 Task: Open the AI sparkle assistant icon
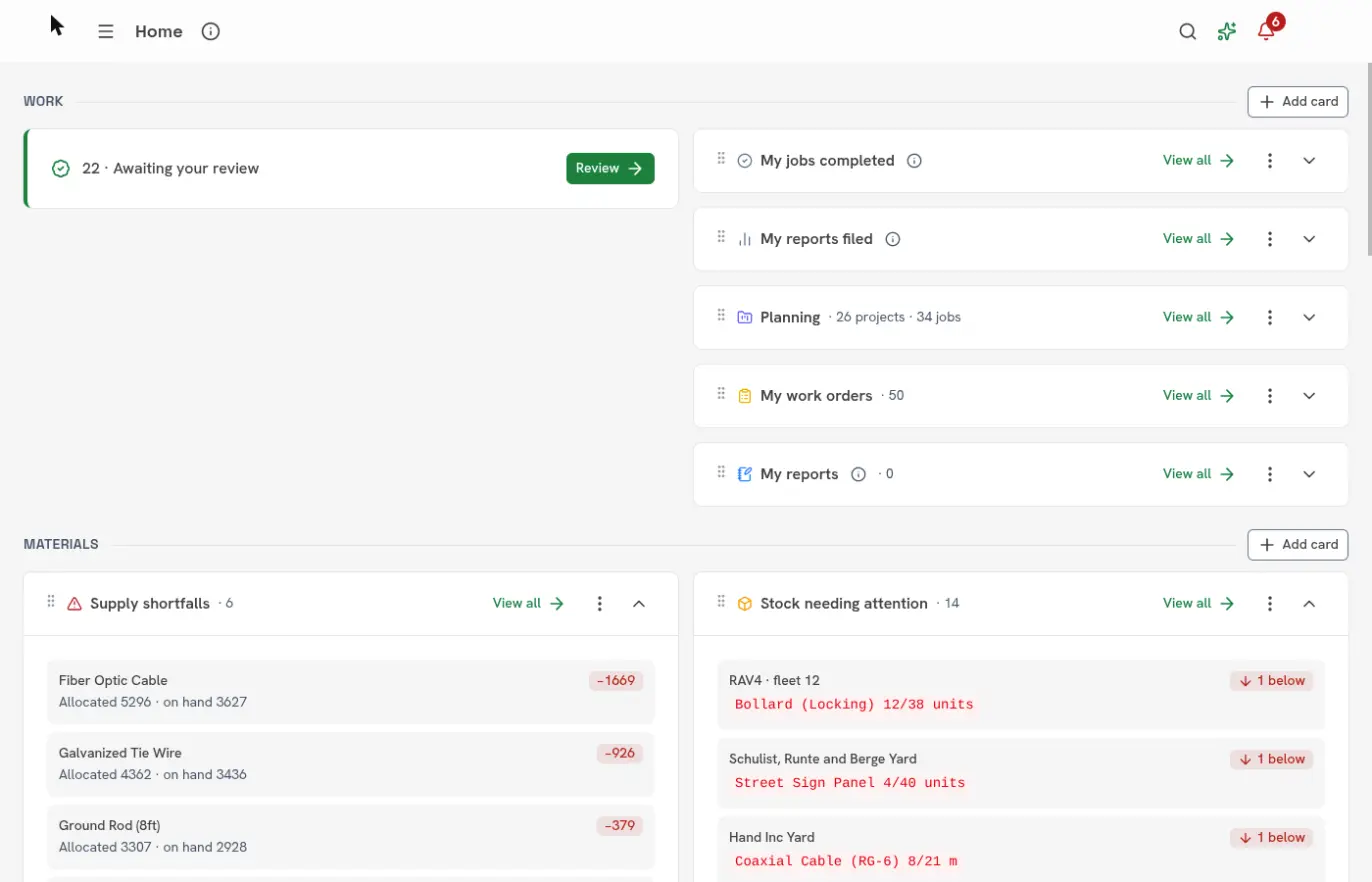pos(1227,31)
